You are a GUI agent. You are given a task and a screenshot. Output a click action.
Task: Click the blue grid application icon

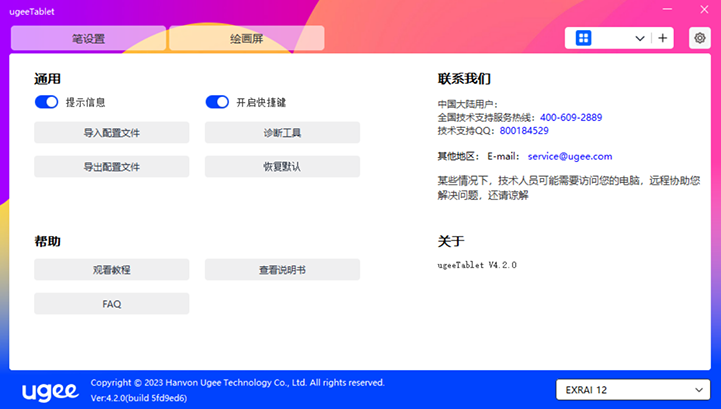(584, 38)
